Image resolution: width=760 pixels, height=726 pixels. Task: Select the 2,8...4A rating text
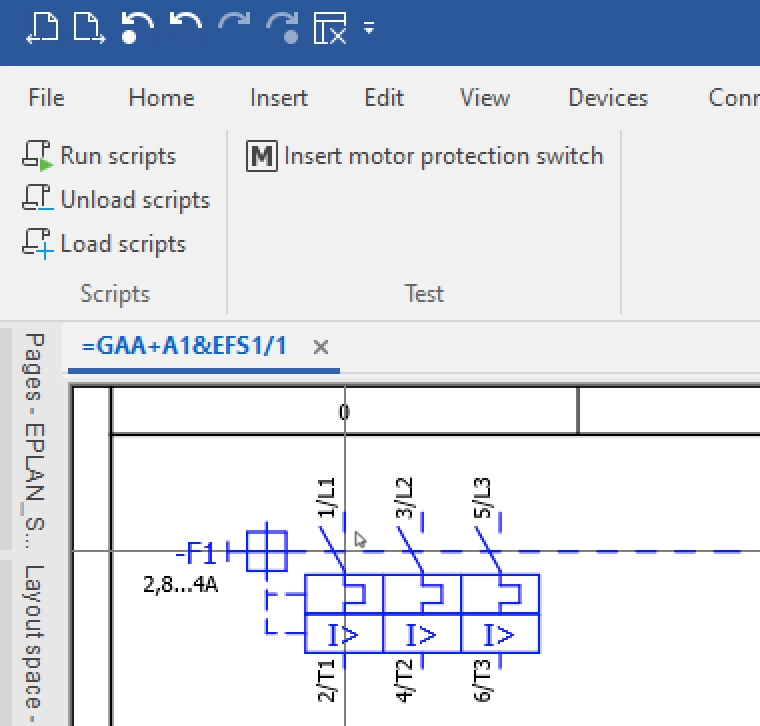(180, 584)
